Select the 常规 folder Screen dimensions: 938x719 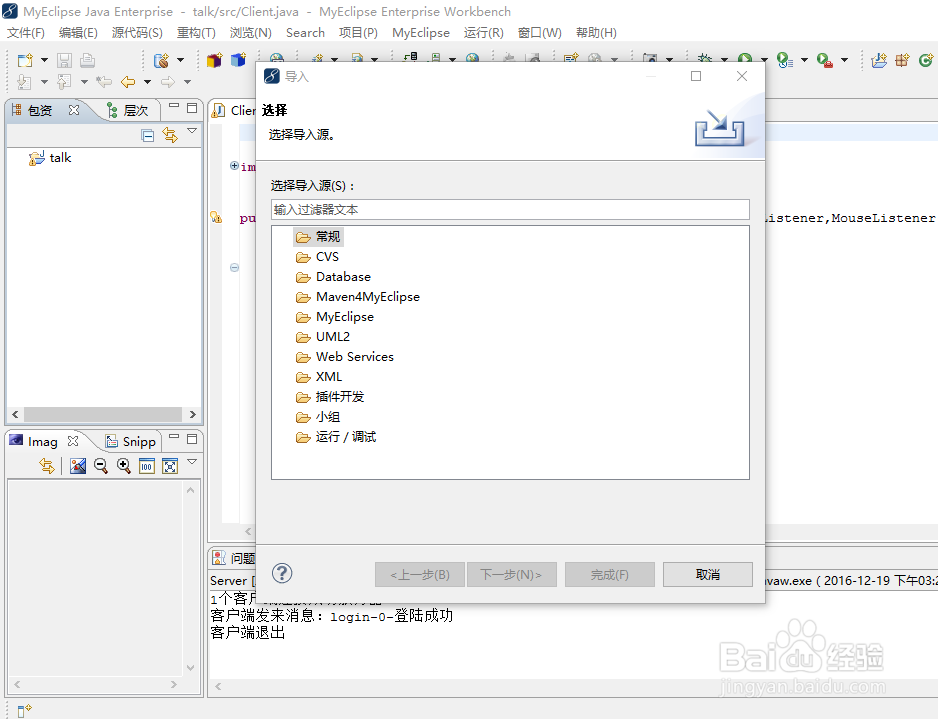pos(318,237)
